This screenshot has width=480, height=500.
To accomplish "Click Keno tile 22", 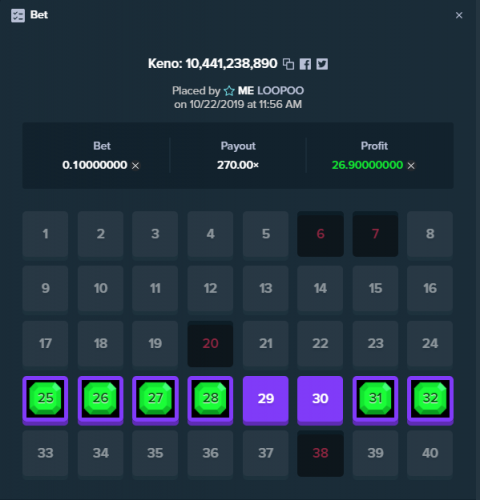I will tap(320, 344).
